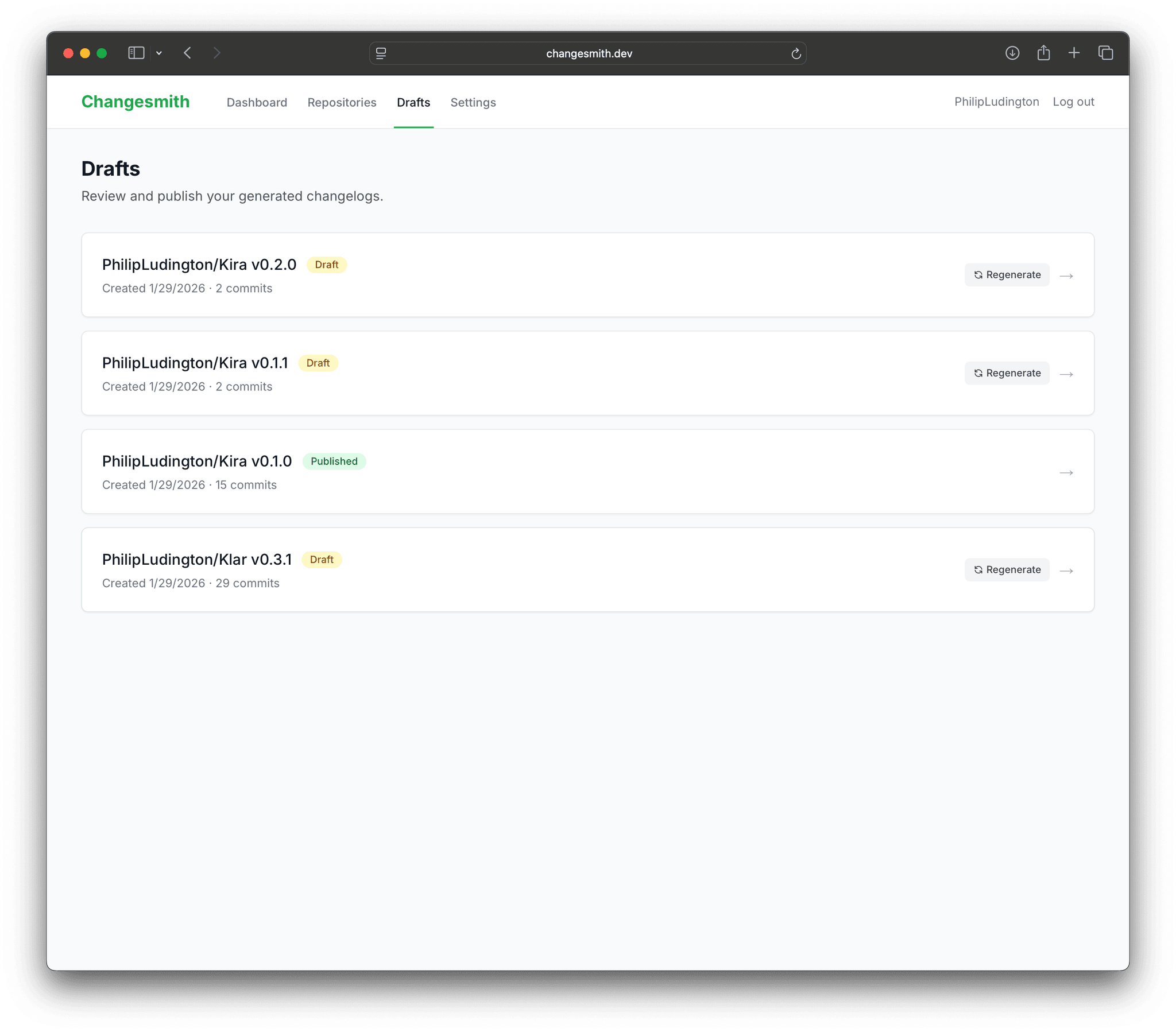Click the Published badge on Kira v0.1.0
The width and height of the screenshot is (1176, 1032).
point(334,461)
